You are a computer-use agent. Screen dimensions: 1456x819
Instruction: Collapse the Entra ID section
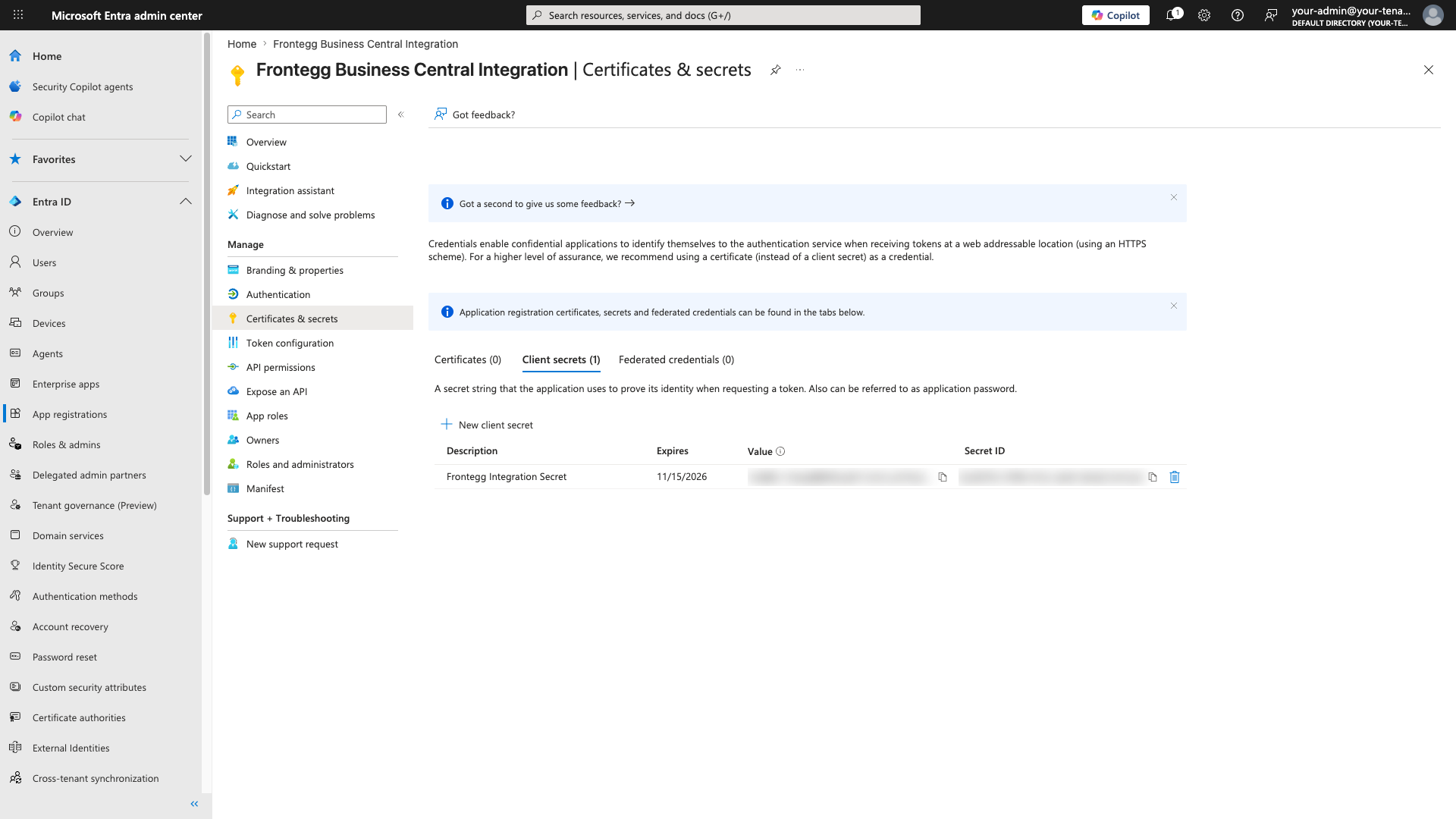tap(185, 202)
